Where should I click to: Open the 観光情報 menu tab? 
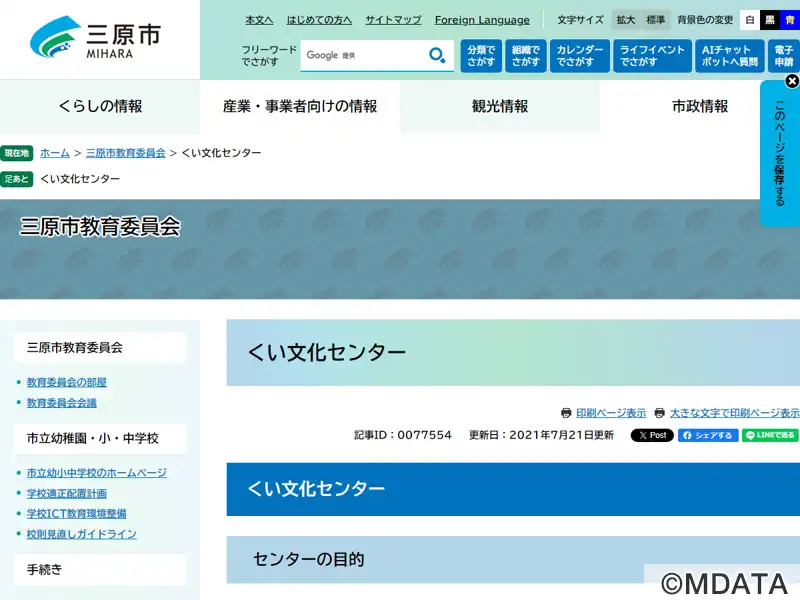pos(500,106)
